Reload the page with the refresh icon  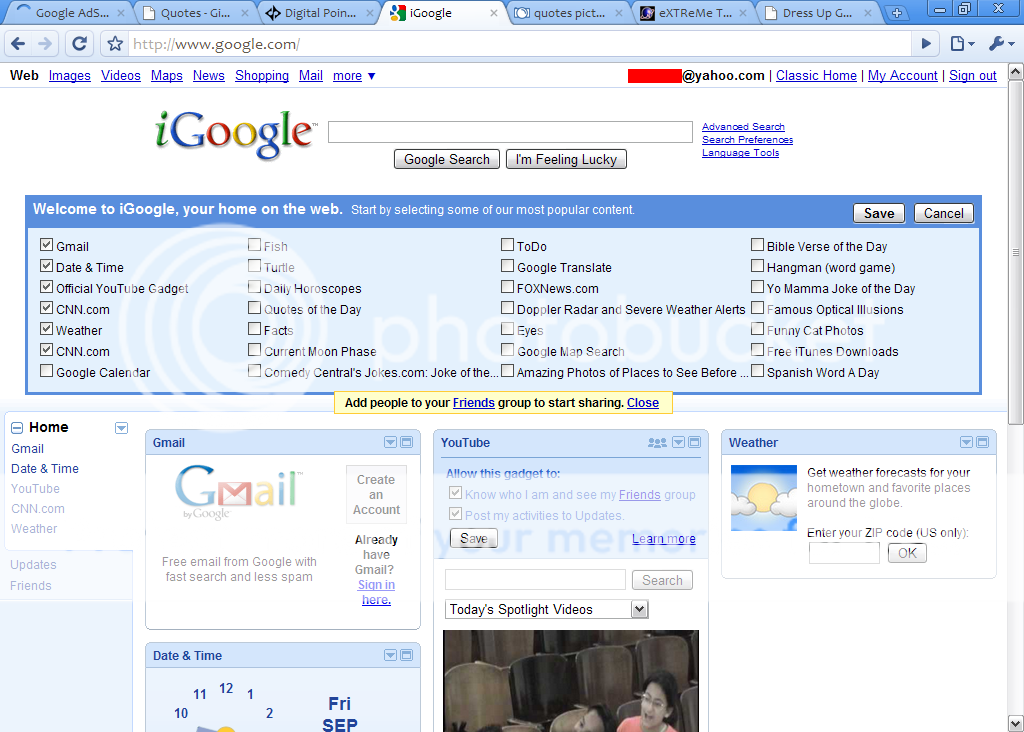click(x=79, y=44)
